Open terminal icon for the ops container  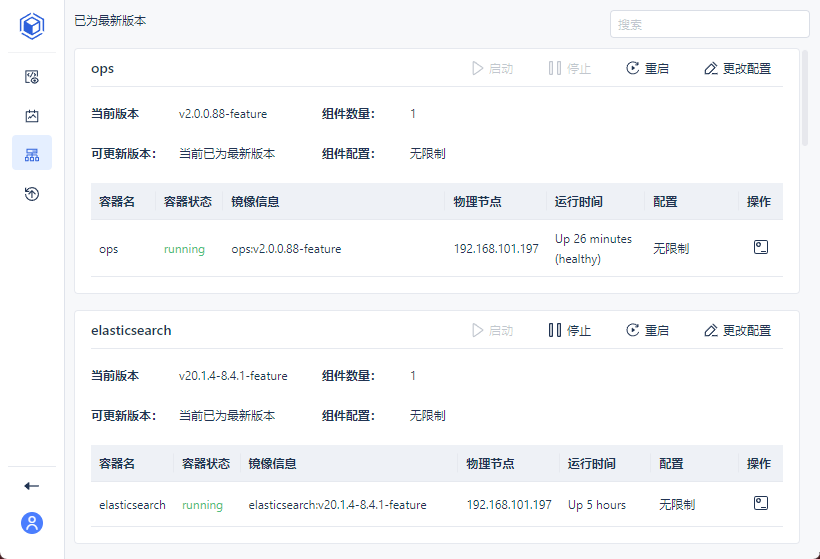[x=760, y=247]
